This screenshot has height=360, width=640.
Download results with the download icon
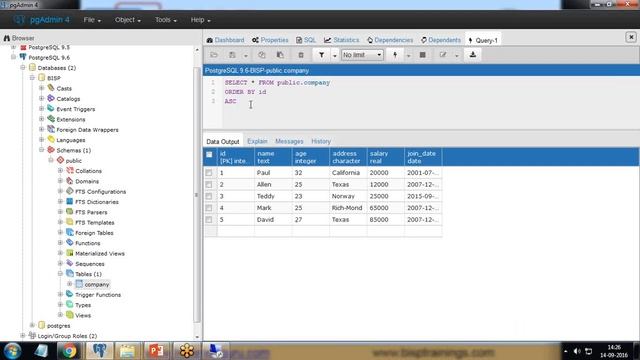[473, 55]
